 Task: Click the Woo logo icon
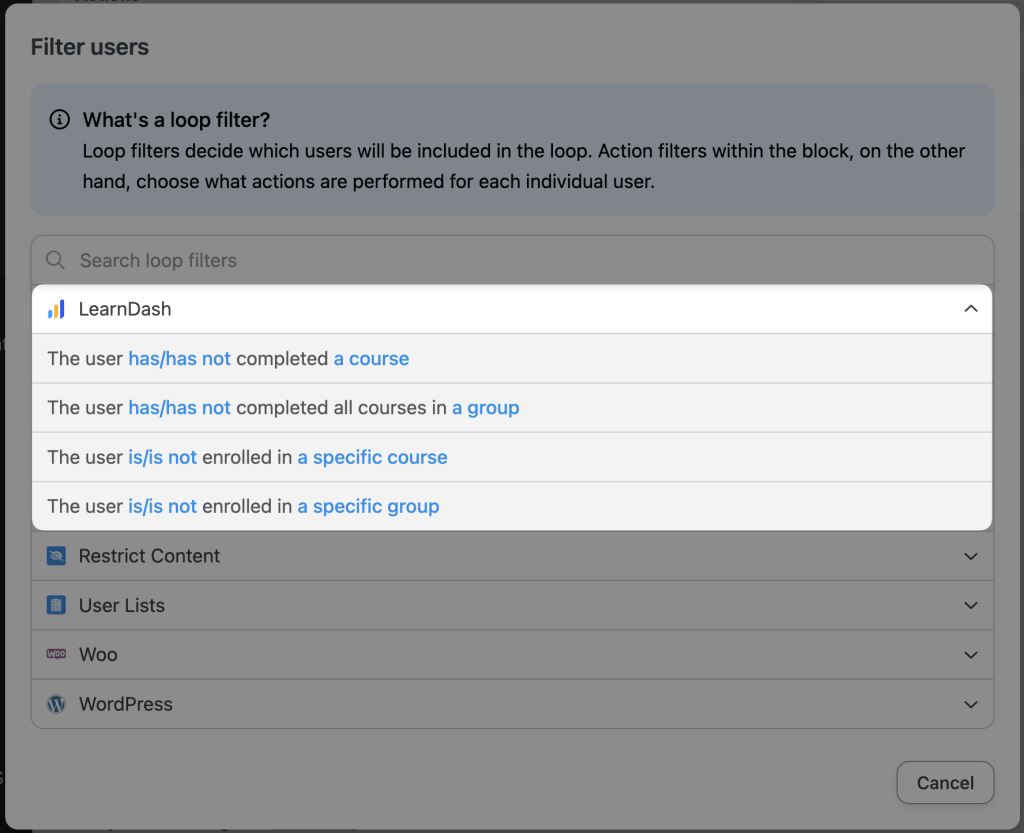point(56,654)
